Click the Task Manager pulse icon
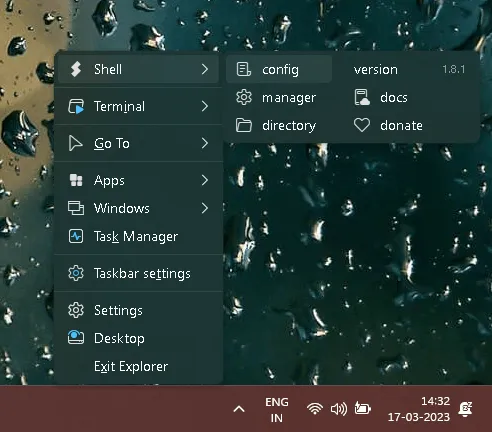Image resolution: width=492 pixels, height=432 pixels. point(76,236)
